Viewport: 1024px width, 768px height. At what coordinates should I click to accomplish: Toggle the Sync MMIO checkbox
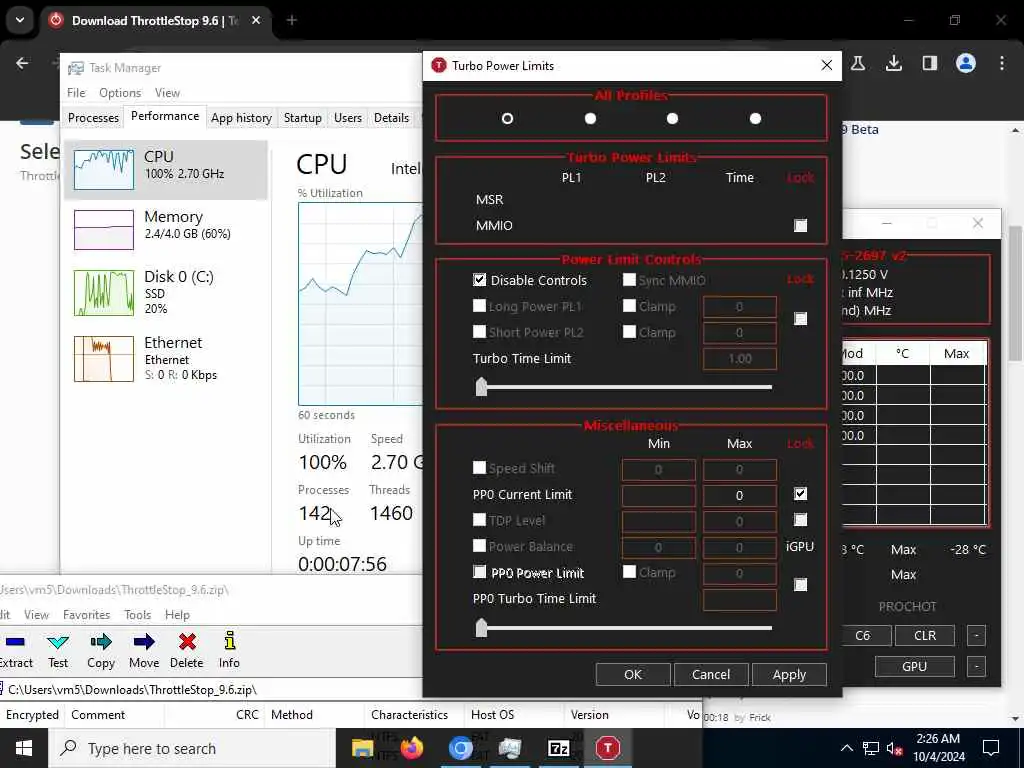(x=629, y=280)
